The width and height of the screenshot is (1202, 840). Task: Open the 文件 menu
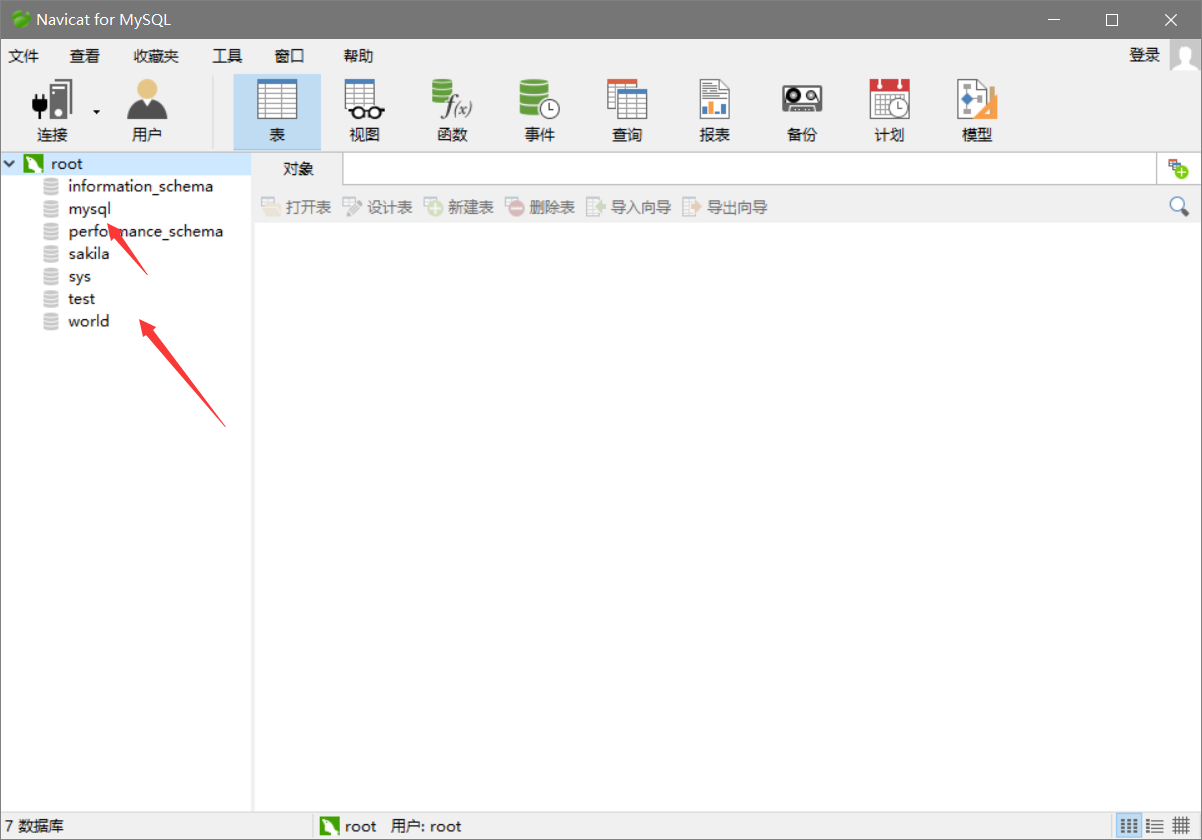pos(24,56)
